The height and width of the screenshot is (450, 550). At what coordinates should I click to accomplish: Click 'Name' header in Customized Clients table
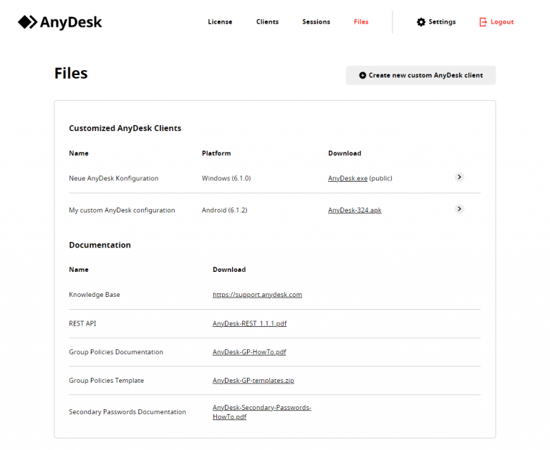(79, 153)
